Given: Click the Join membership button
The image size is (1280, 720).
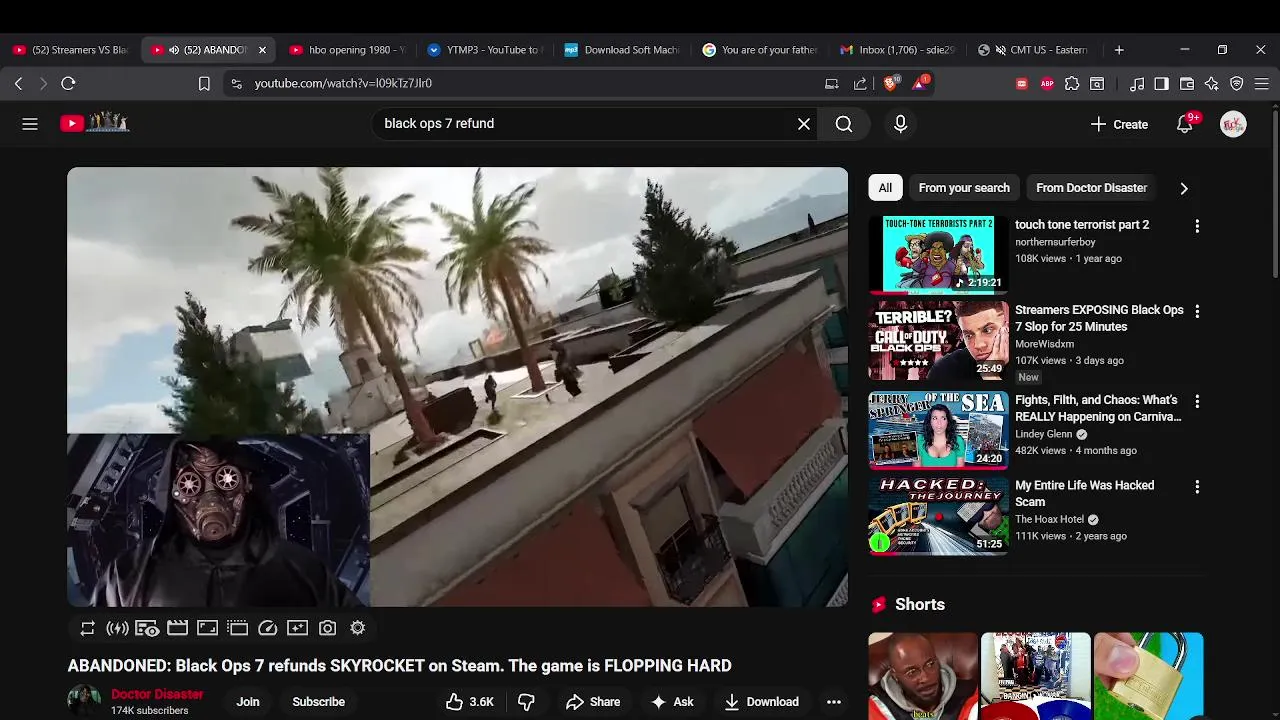Looking at the screenshot, I should 248,702.
